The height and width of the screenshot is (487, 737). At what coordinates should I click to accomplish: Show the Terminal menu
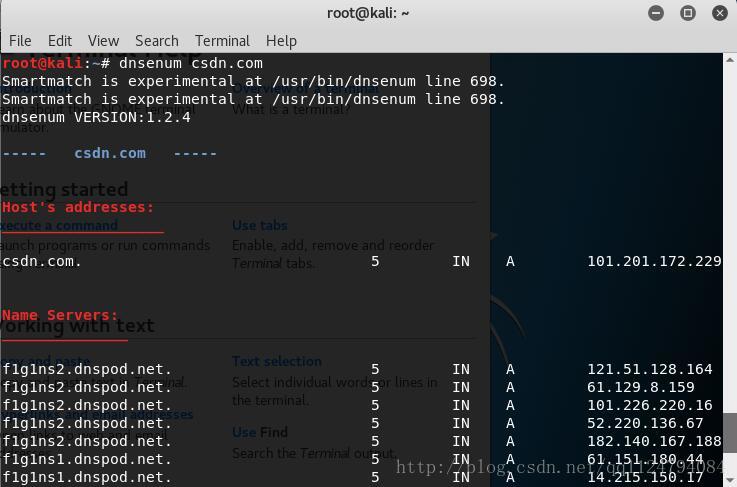[222, 41]
